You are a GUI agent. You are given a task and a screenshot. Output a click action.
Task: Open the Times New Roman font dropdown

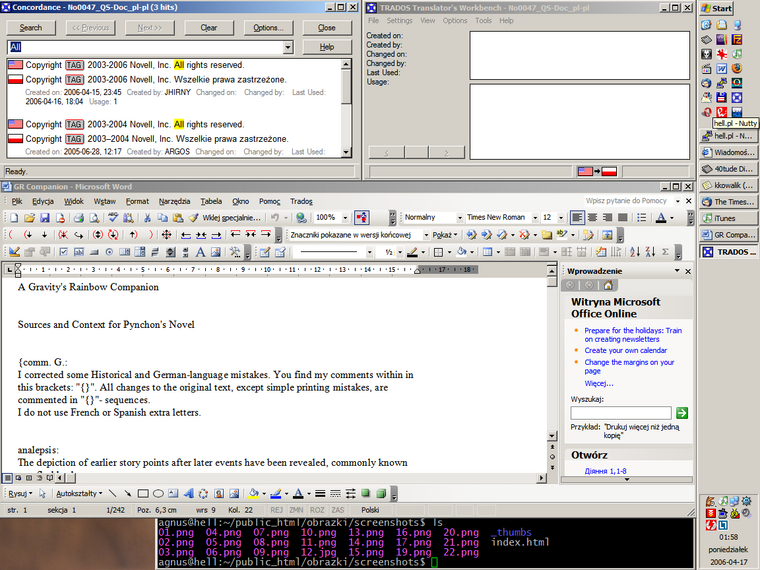click(535, 218)
